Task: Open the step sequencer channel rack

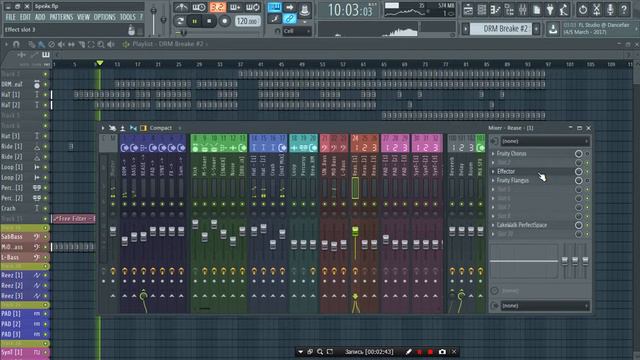Action: point(482,10)
